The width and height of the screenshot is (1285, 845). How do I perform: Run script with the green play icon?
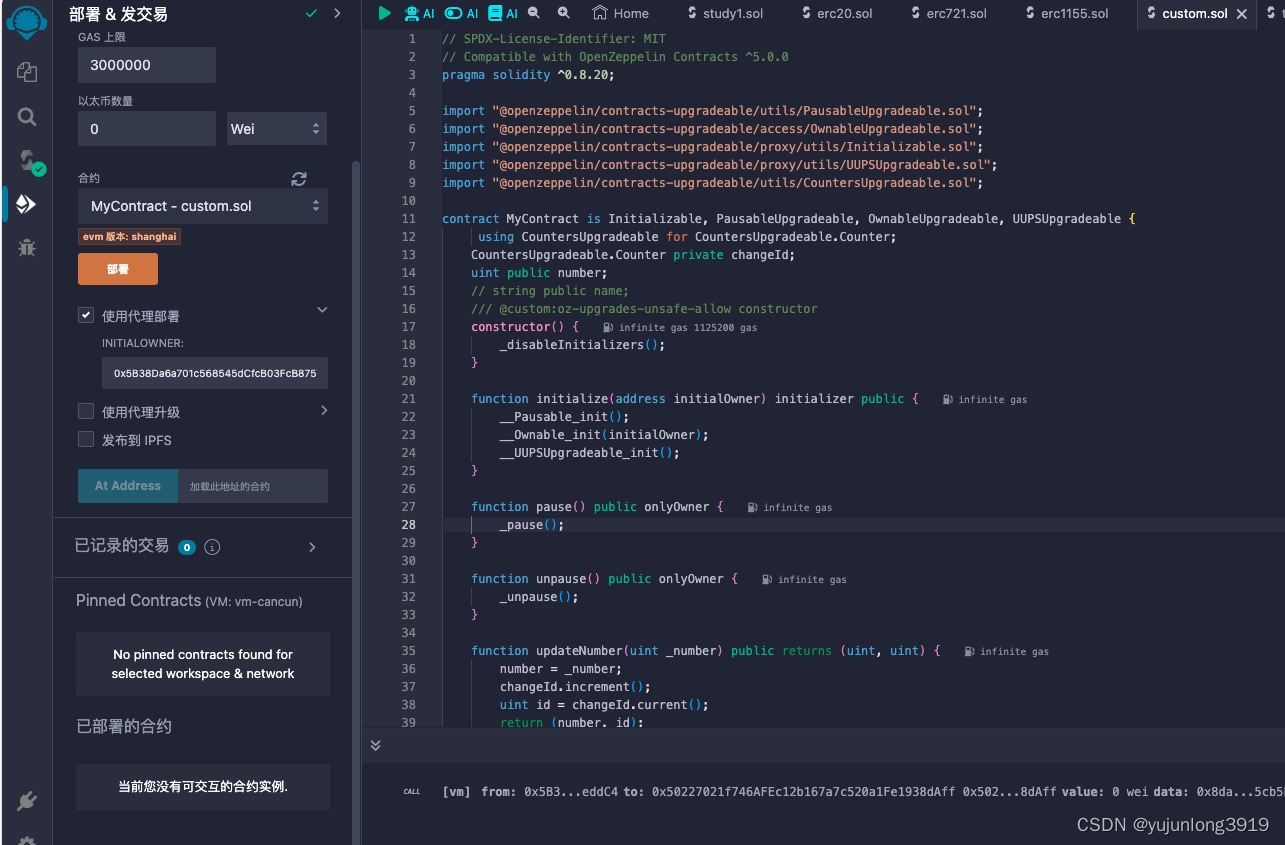pos(384,13)
